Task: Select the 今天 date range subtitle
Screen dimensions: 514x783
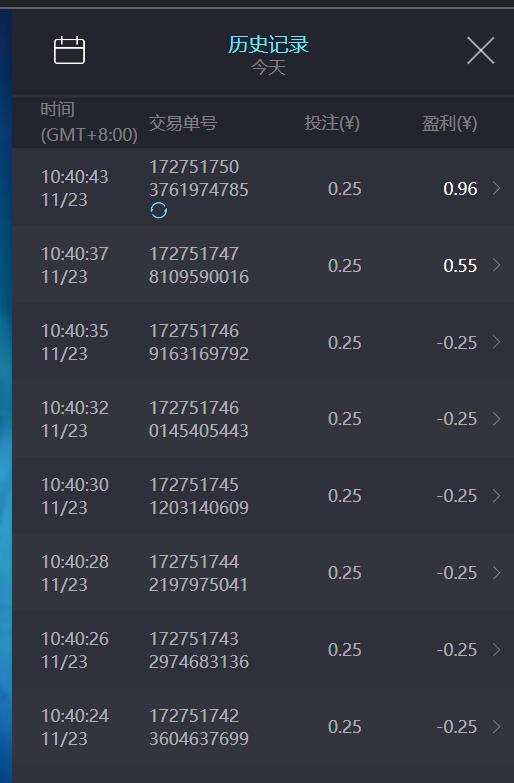Action: 268,67
